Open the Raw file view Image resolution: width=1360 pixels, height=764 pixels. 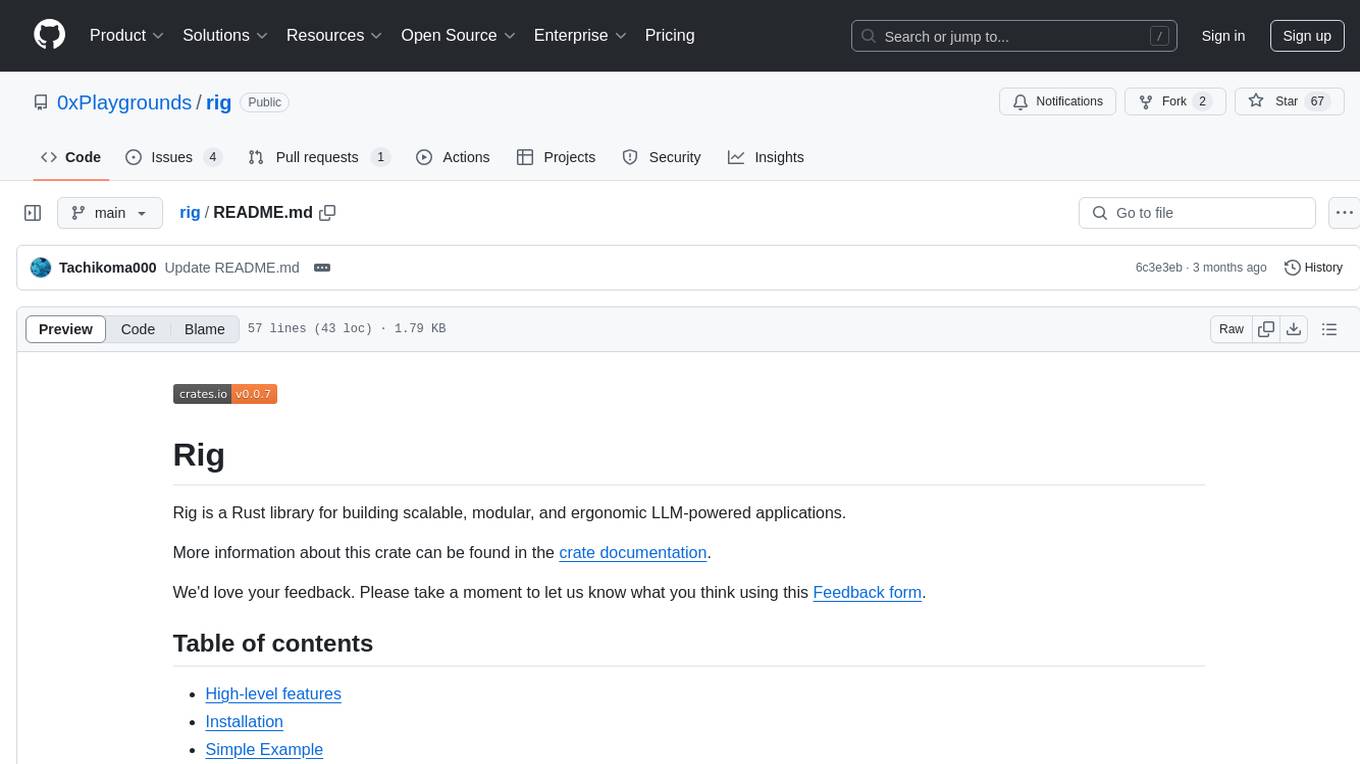[1231, 329]
